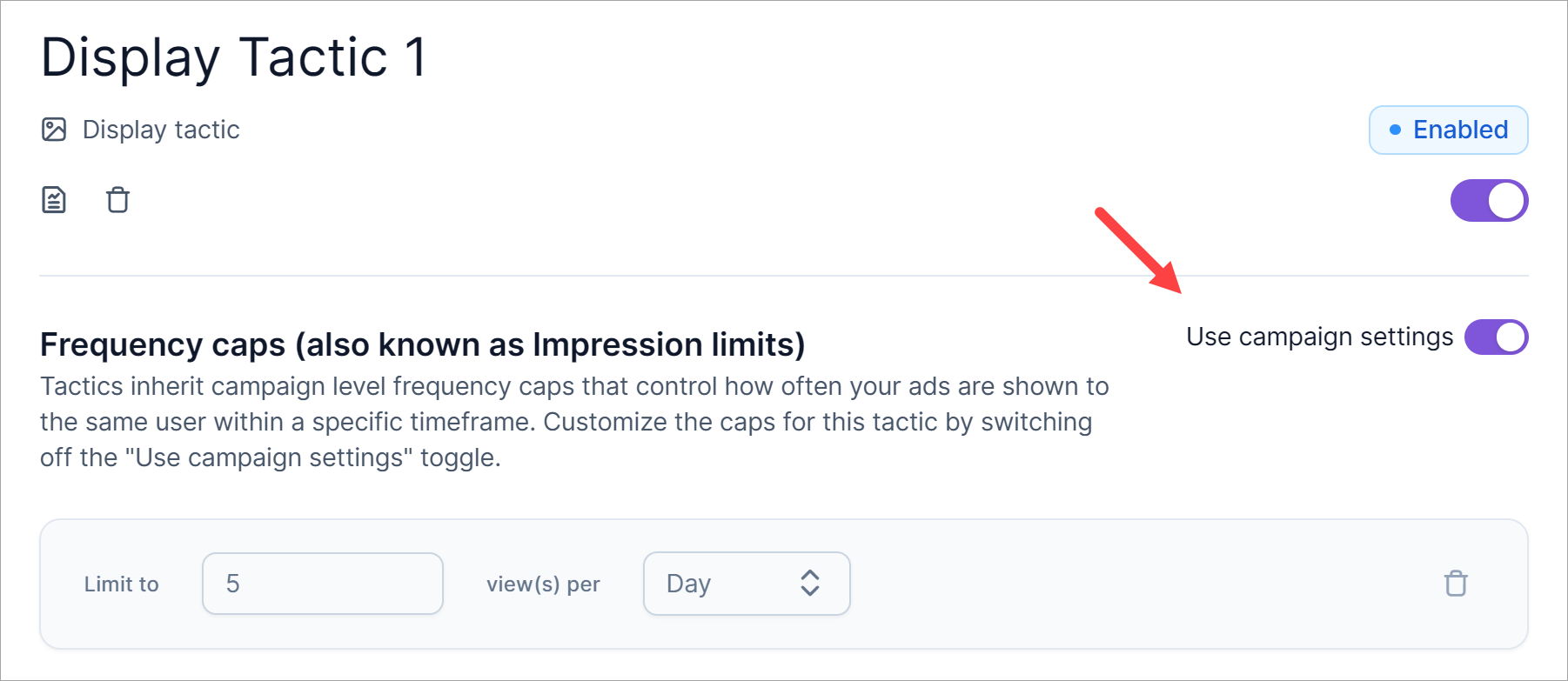Click empty space in the frequency cap row card
The image size is (1568, 681).
tap(1131, 584)
